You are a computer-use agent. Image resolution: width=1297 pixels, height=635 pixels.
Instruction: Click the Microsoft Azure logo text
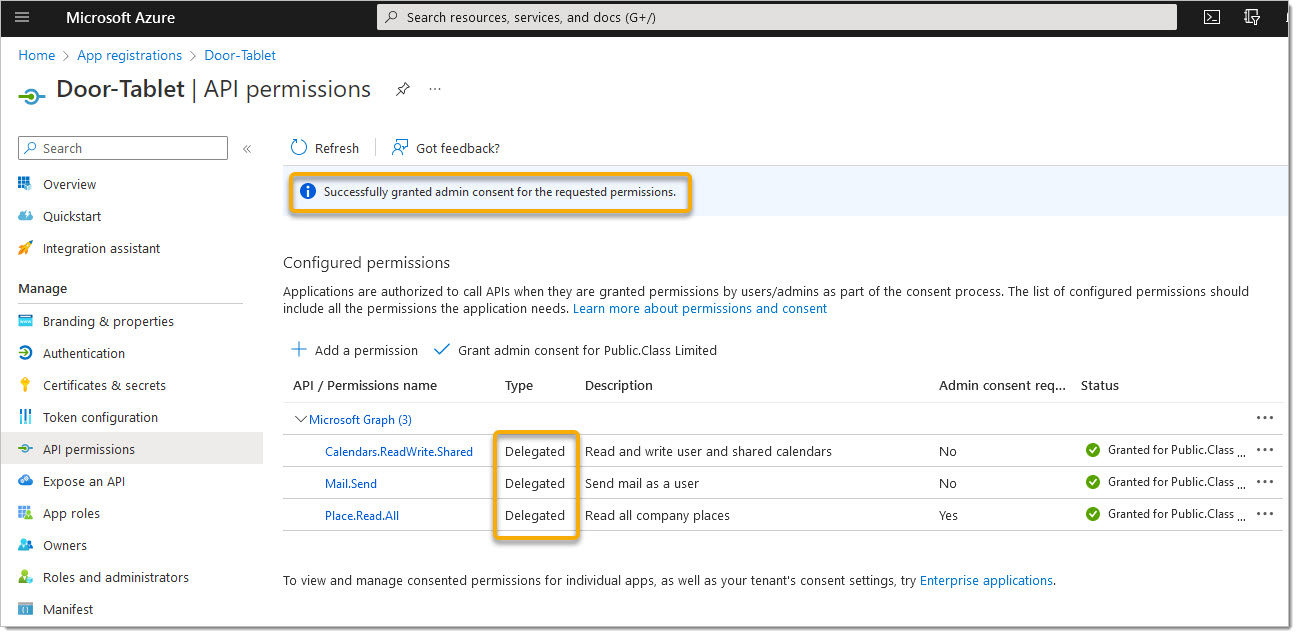tap(120, 17)
